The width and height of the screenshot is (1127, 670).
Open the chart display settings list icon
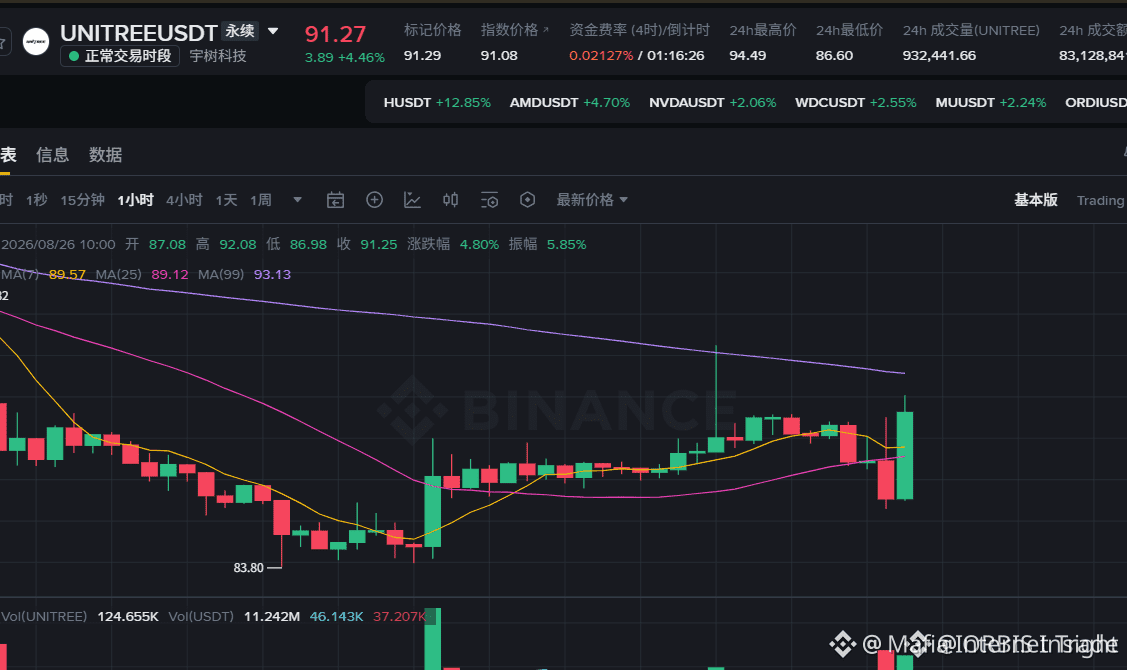489,200
